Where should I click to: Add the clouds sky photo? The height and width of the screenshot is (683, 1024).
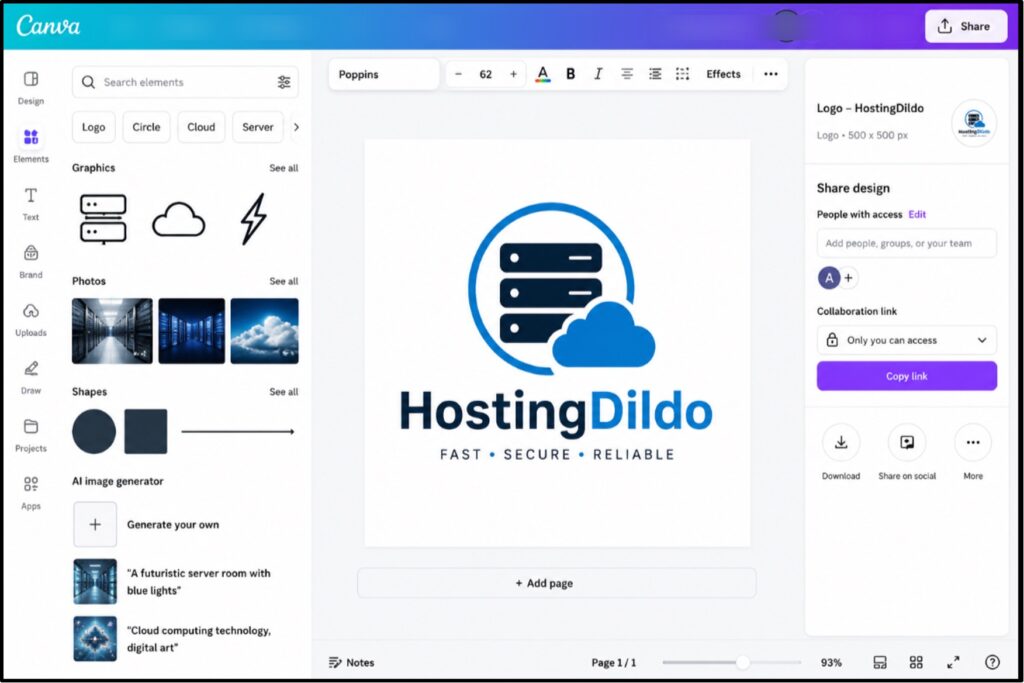[264, 331]
